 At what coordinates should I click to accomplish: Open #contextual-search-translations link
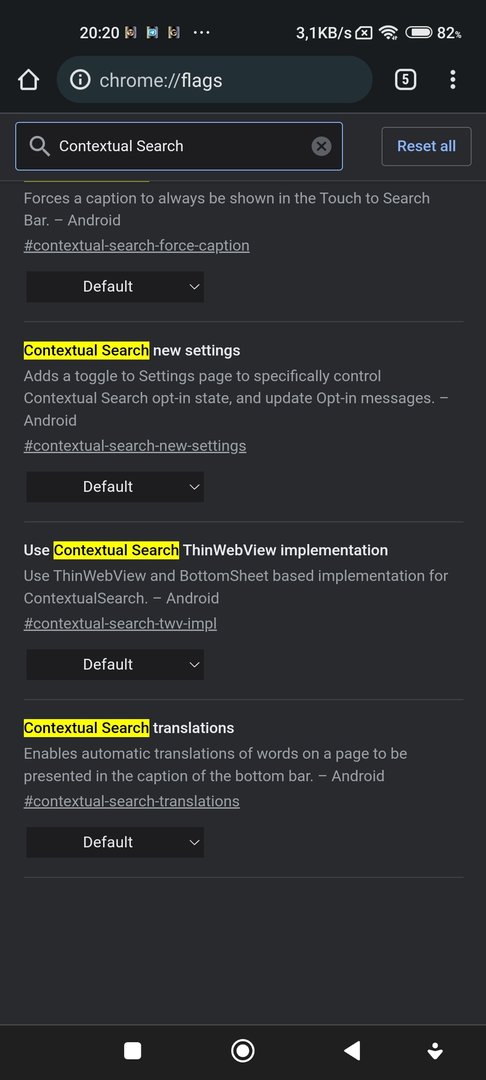[x=131, y=801]
